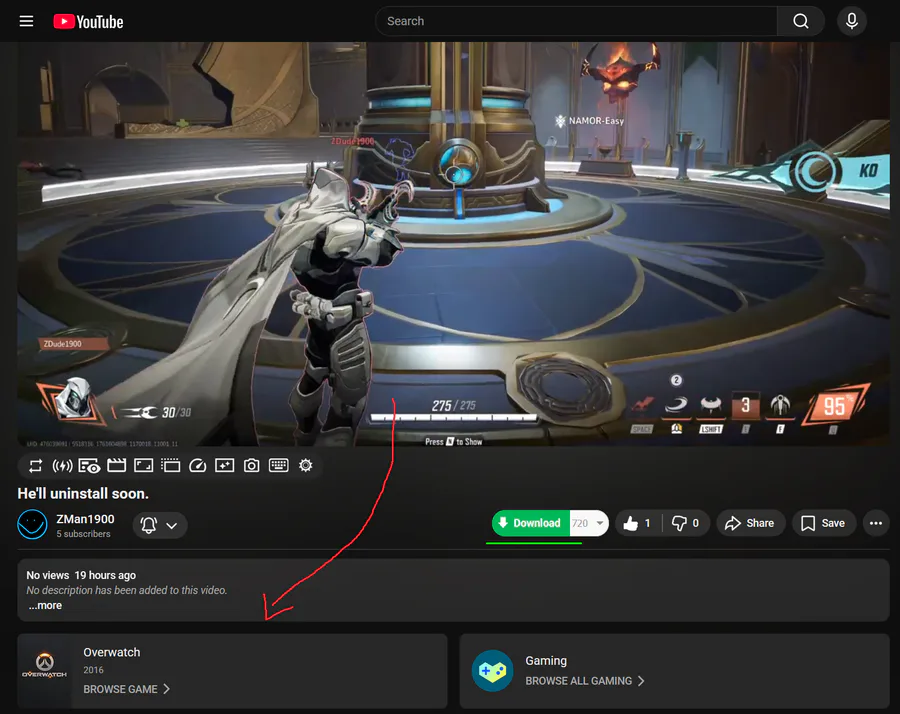Click the resize player frame icon
The width and height of the screenshot is (900, 714).
tap(143, 465)
